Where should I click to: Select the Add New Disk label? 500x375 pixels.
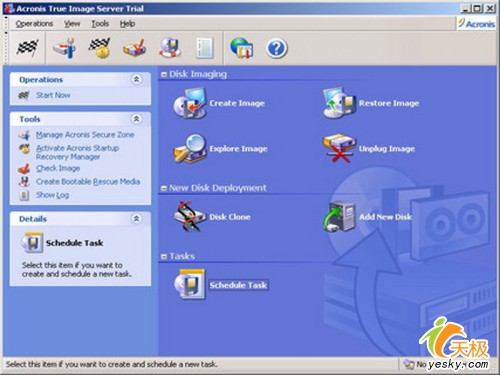(386, 217)
